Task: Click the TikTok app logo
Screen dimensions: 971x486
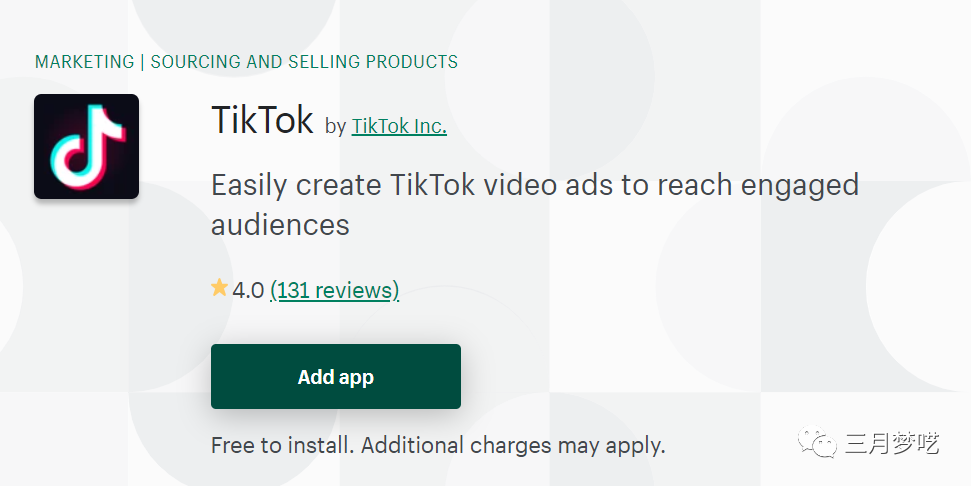Action: [86, 146]
